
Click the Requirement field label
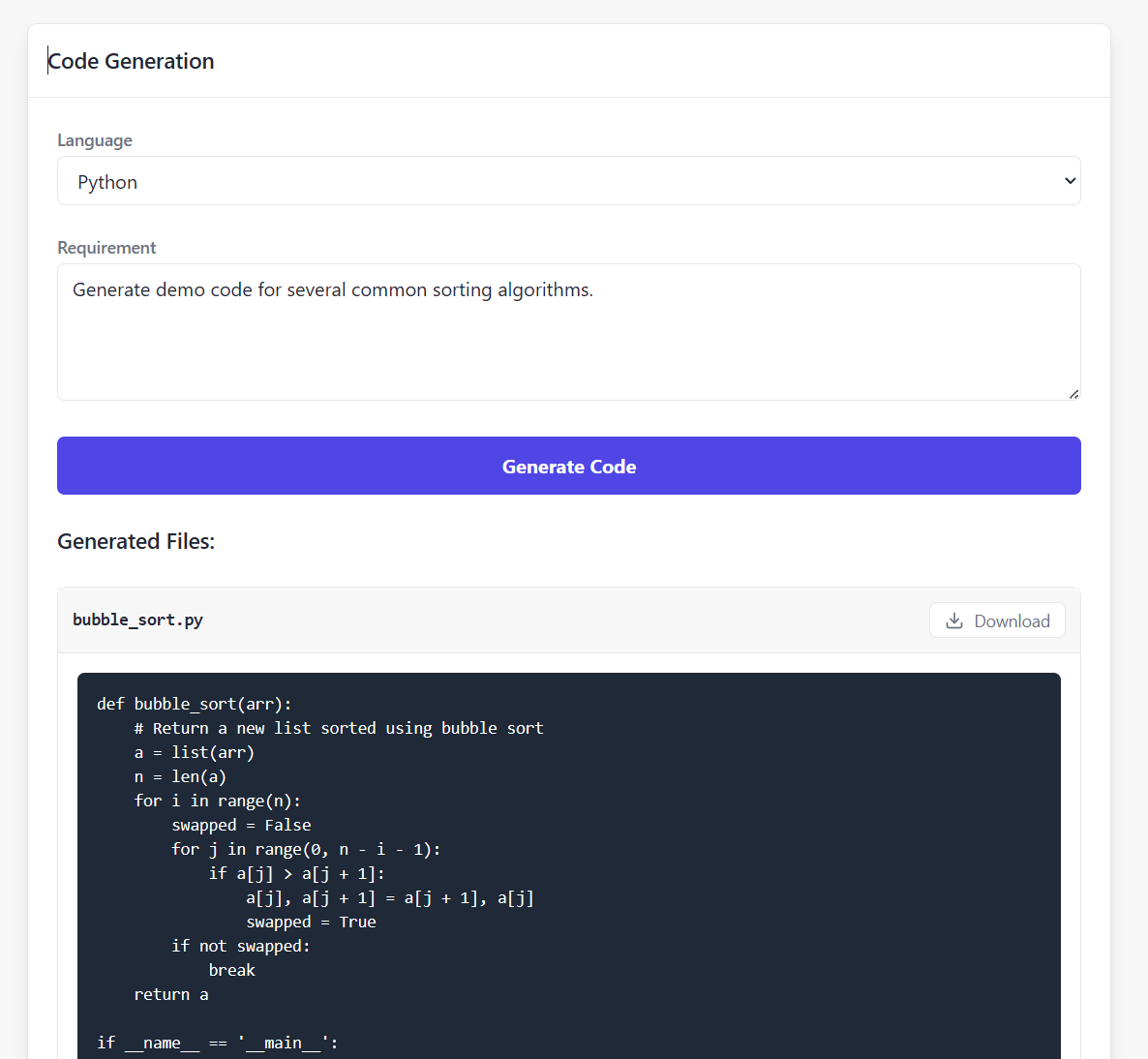coord(106,248)
